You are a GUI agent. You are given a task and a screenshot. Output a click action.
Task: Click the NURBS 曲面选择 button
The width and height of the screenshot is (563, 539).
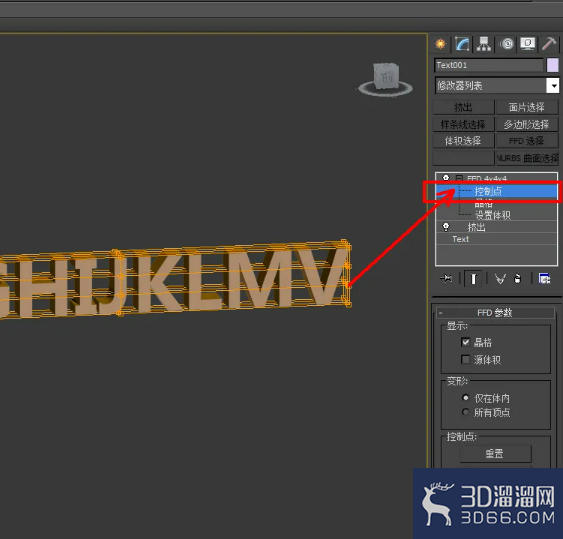pyautogui.click(x=527, y=158)
